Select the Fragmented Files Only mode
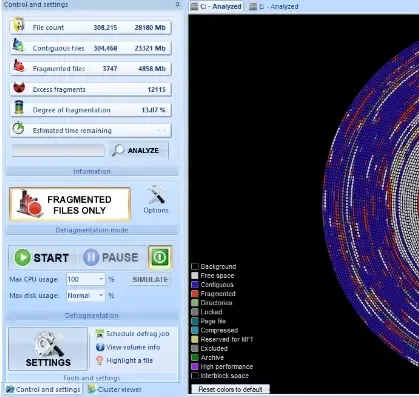The height and width of the screenshot is (397, 419). pos(70,204)
